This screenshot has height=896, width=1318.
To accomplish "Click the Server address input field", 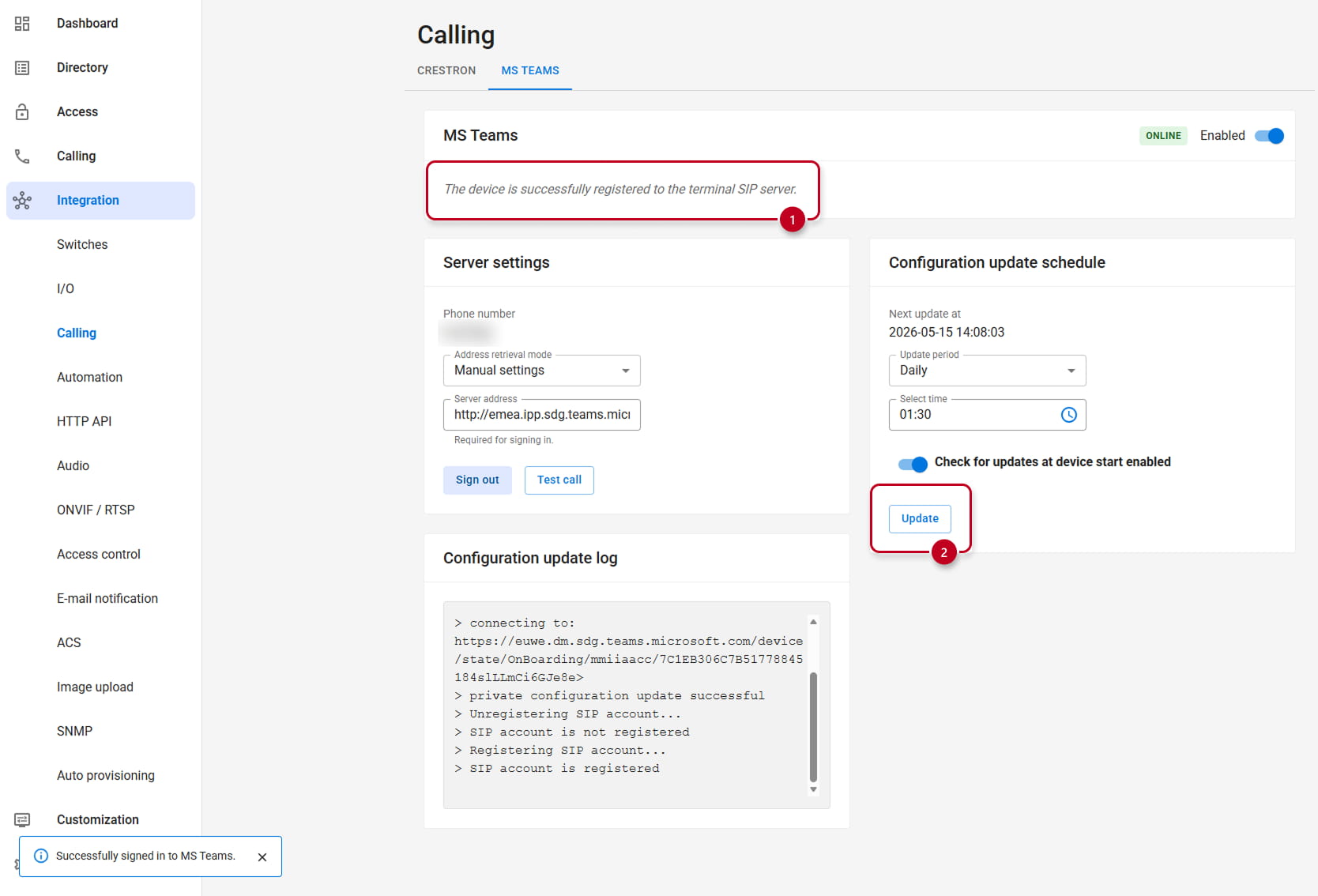I will (x=542, y=415).
